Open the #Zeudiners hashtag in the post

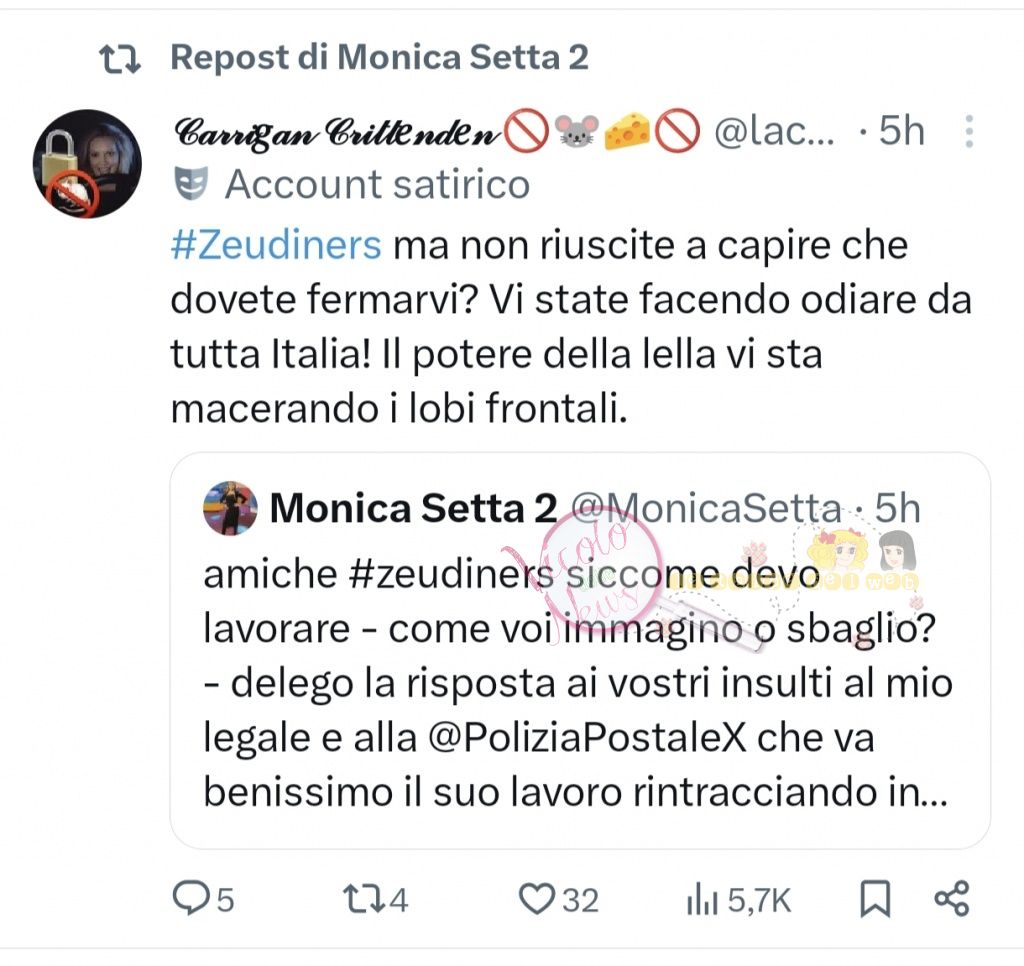(277, 245)
